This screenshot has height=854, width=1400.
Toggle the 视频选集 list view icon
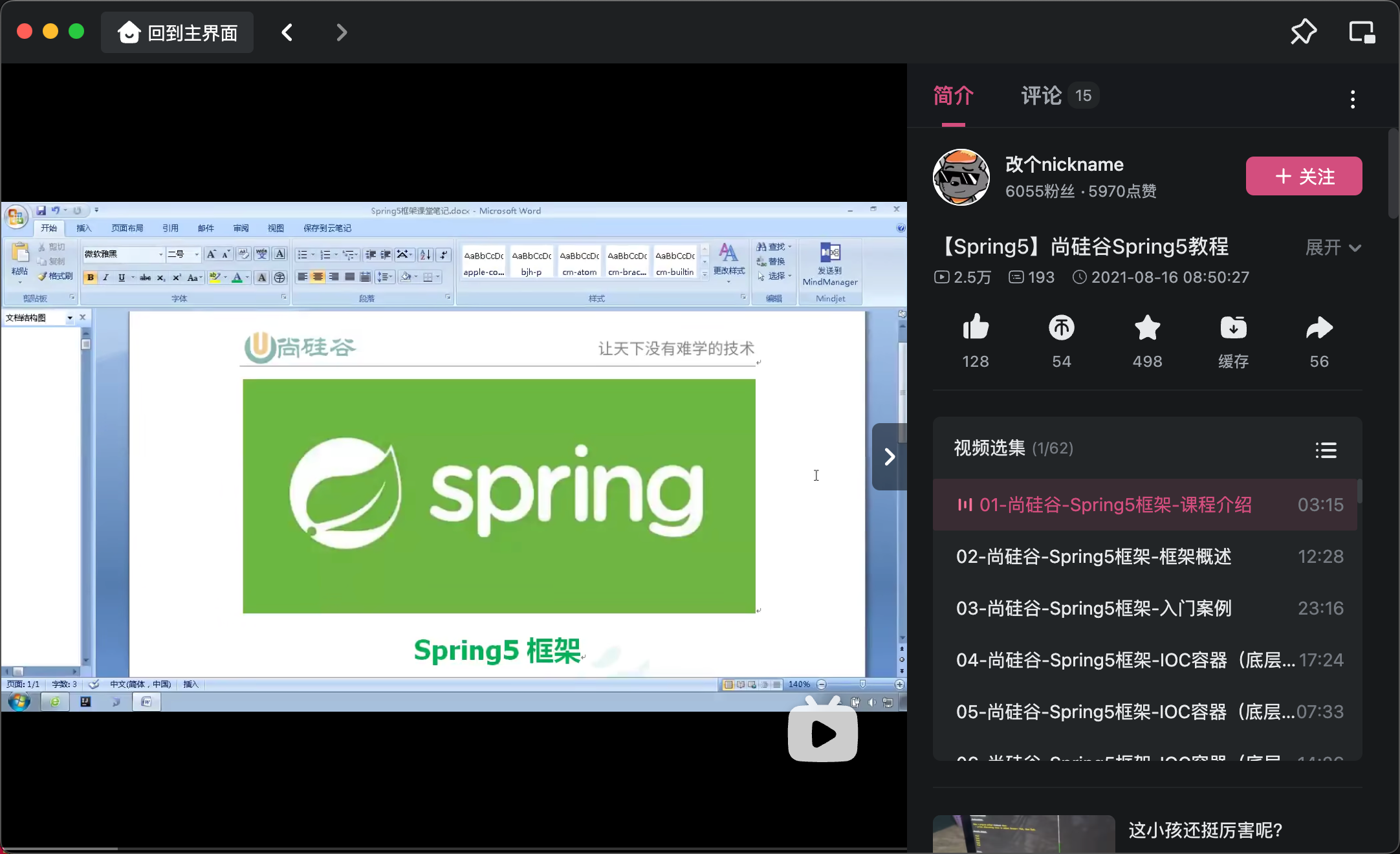tap(1326, 450)
